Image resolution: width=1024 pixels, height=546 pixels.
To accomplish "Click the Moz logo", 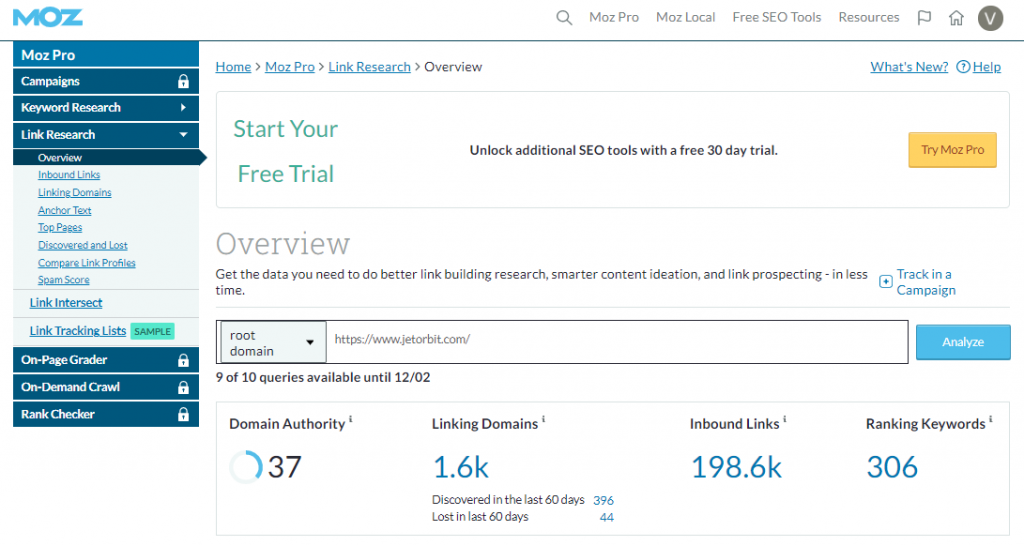I will (x=48, y=18).
